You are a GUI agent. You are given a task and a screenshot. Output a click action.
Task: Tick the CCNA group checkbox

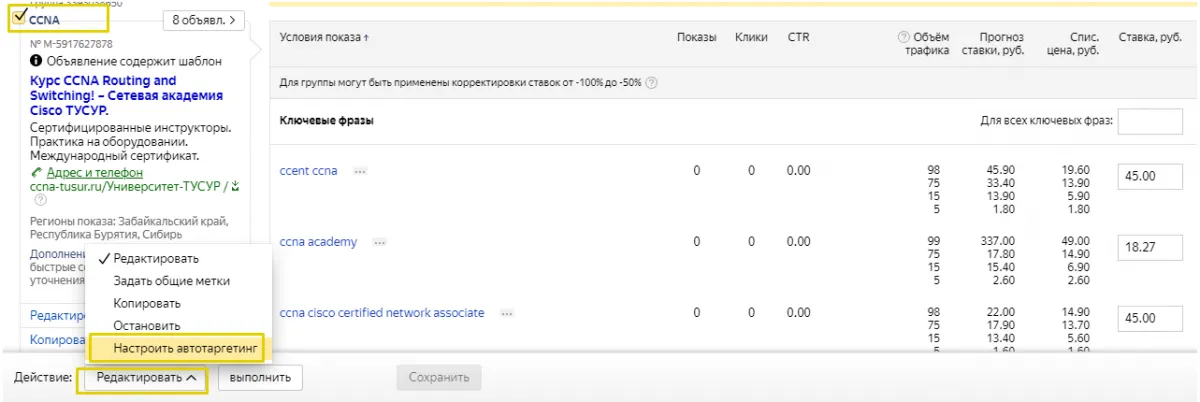(19, 17)
